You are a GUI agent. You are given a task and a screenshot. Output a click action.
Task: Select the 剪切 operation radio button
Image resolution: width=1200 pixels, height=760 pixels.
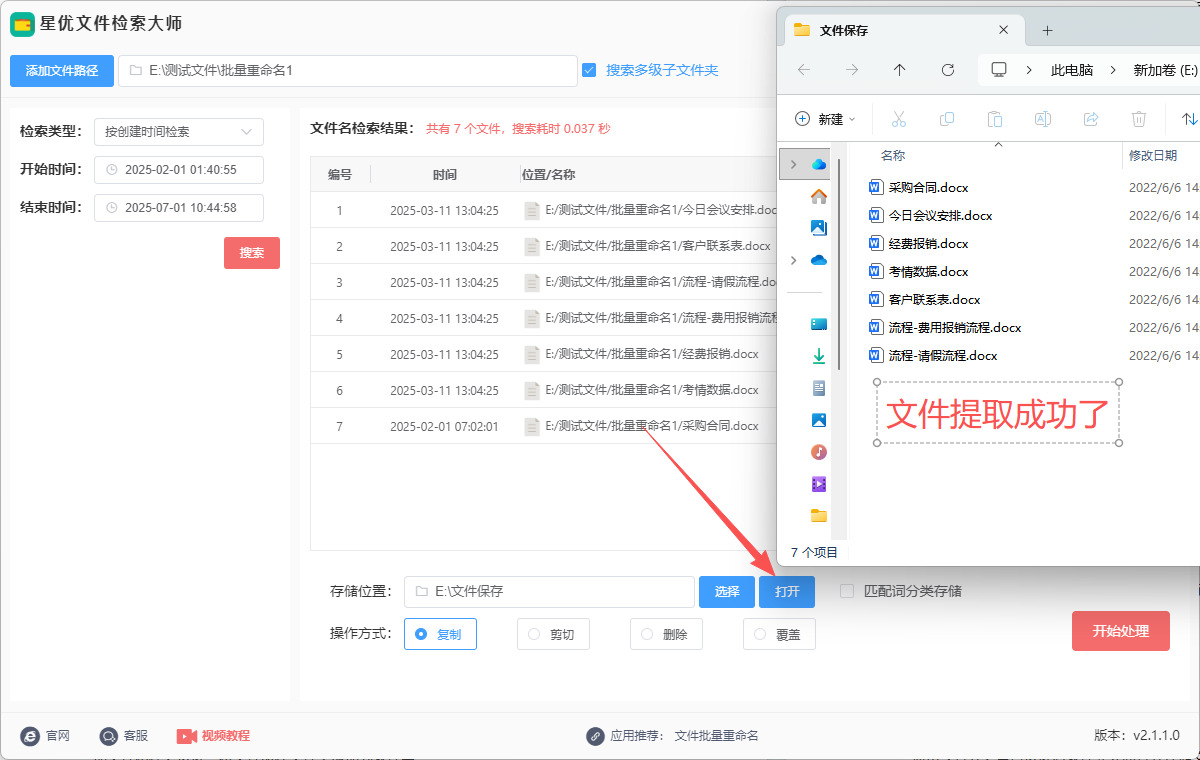tap(534, 634)
